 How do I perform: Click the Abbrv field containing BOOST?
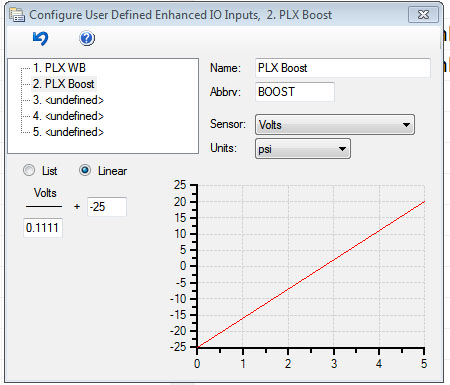click(295, 92)
